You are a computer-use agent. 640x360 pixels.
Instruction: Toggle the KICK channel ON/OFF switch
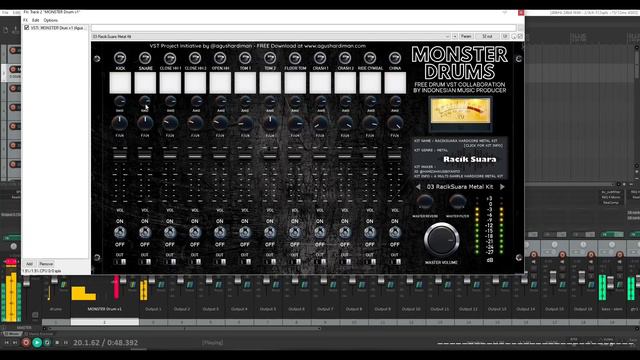(120, 233)
